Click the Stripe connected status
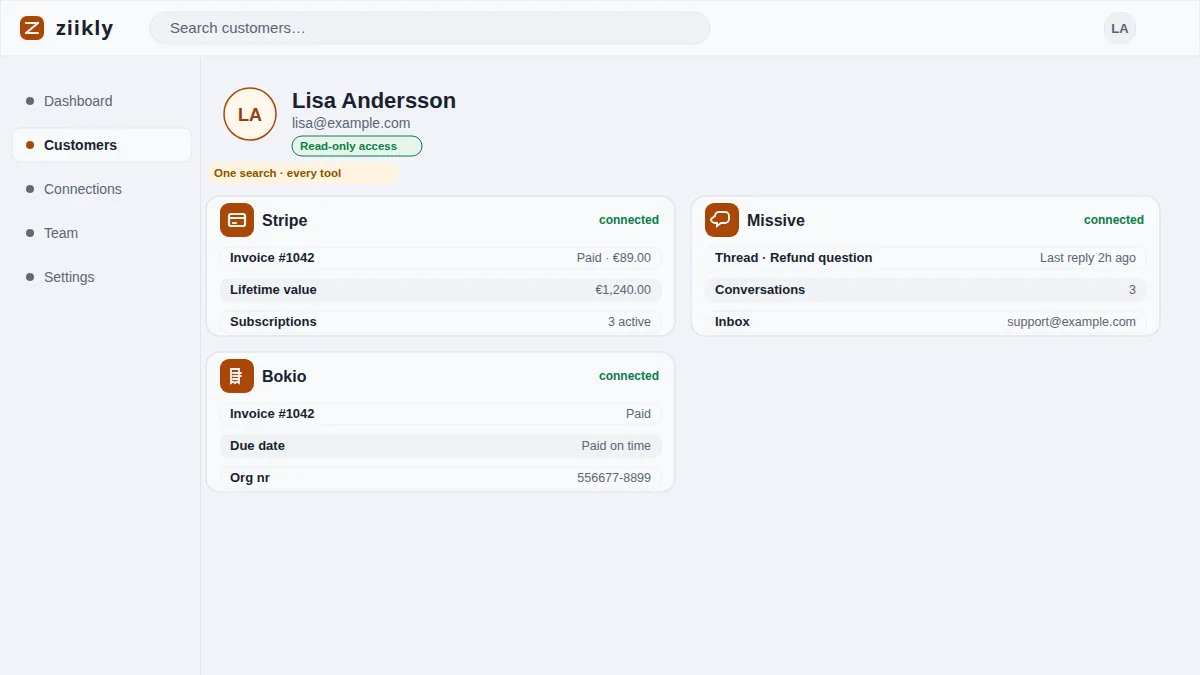This screenshot has height=675, width=1200. pyautogui.click(x=629, y=220)
